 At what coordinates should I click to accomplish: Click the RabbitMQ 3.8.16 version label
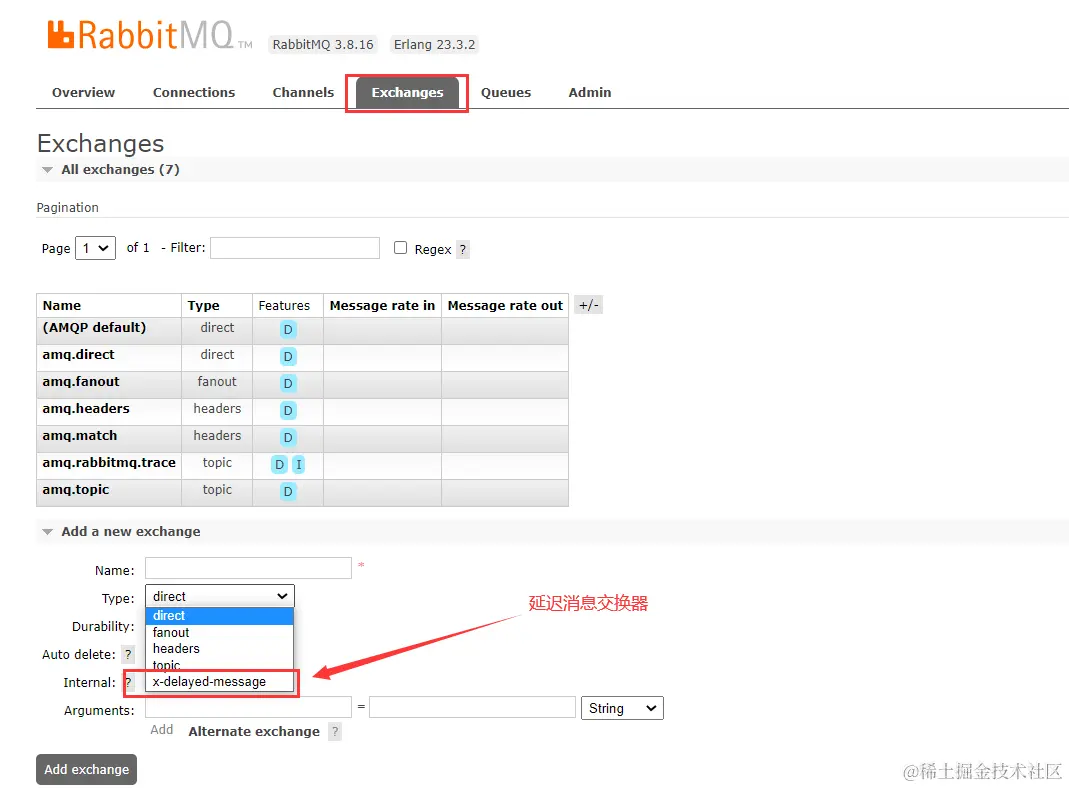tap(323, 44)
